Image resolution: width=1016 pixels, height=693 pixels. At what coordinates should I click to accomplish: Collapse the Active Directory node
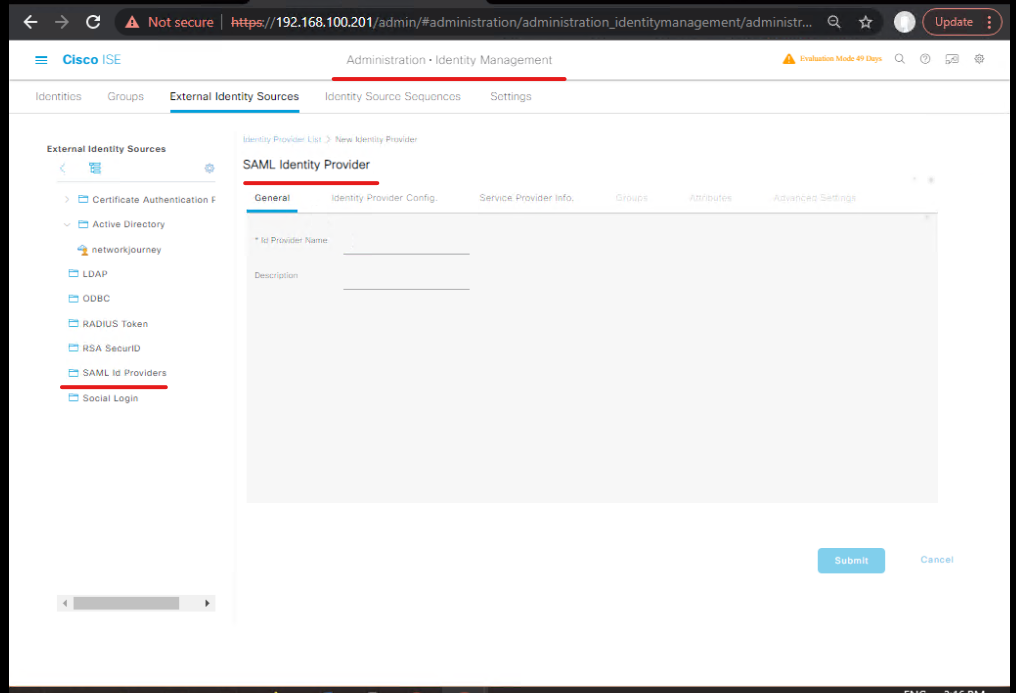tap(67, 224)
